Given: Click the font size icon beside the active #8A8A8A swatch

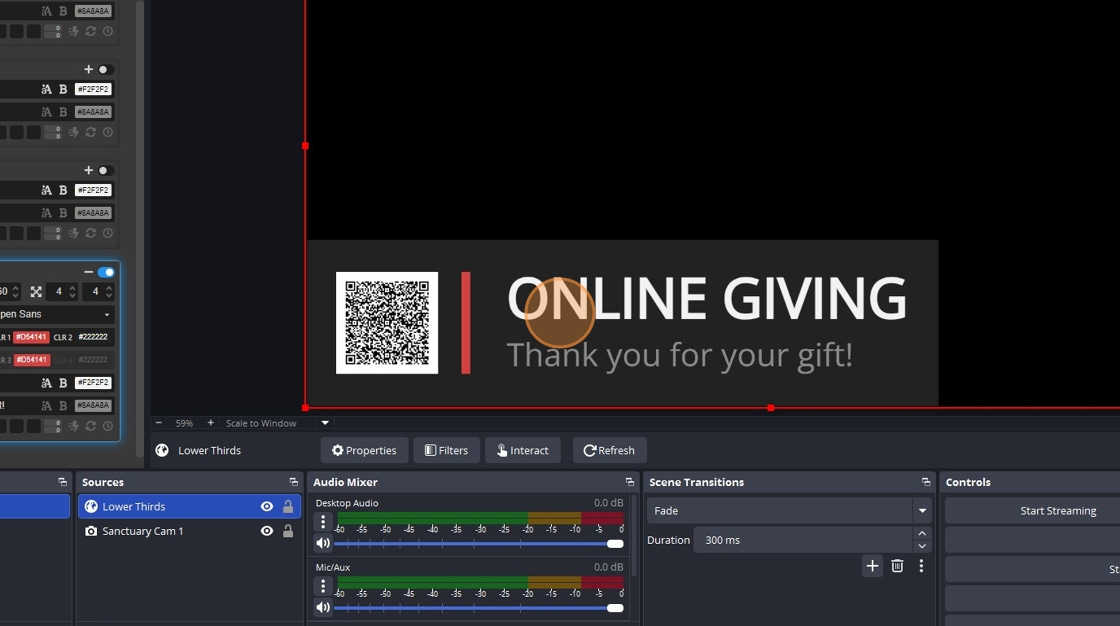Looking at the screenshot, I should (46, 406).
